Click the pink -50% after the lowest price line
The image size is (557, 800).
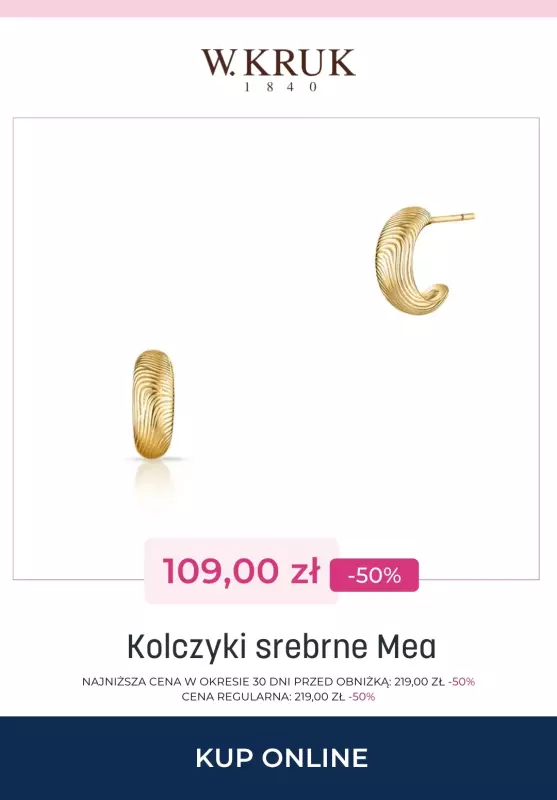tap(462, 682)
